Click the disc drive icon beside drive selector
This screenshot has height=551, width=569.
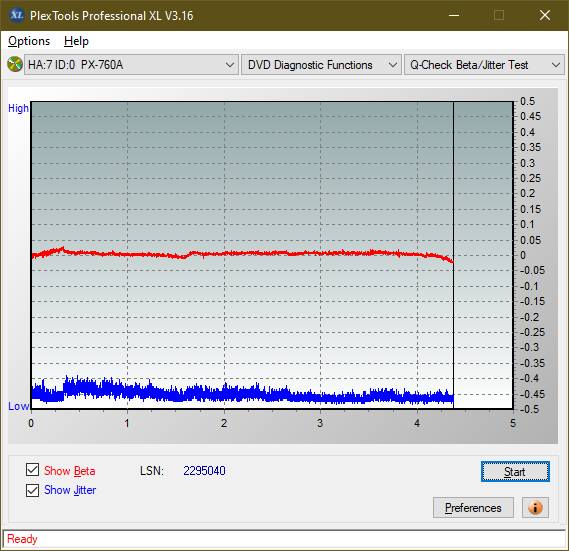[15, 65]
